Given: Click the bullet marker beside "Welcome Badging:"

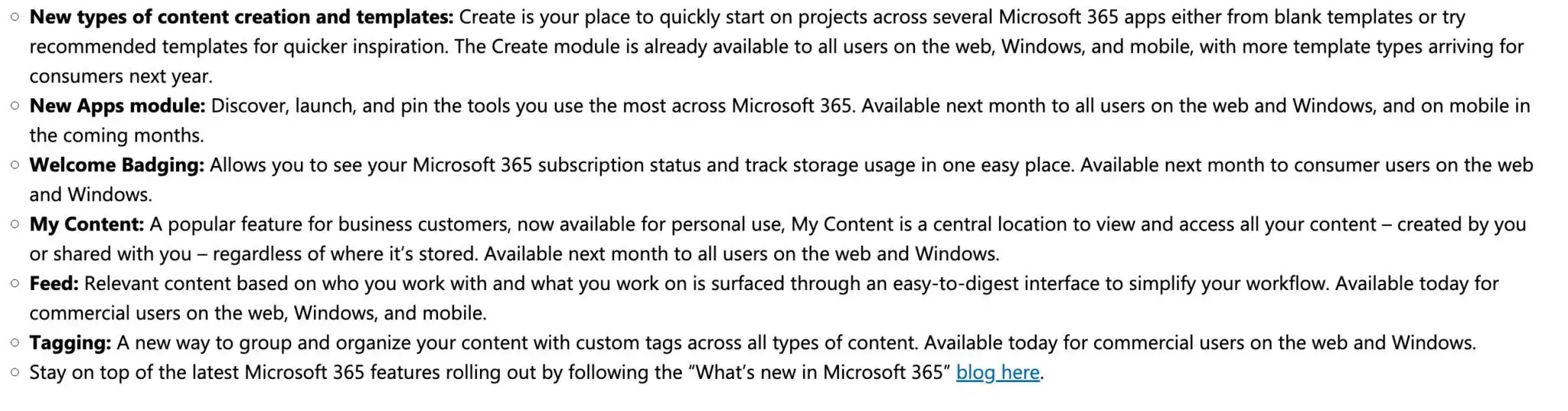Looking at the screenshot, I should (15, 165).
